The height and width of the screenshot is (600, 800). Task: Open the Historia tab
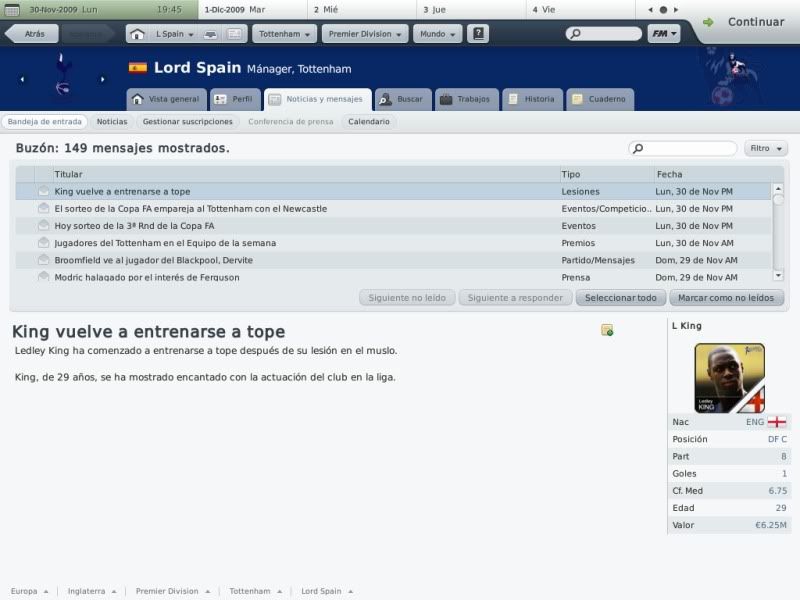532,99
